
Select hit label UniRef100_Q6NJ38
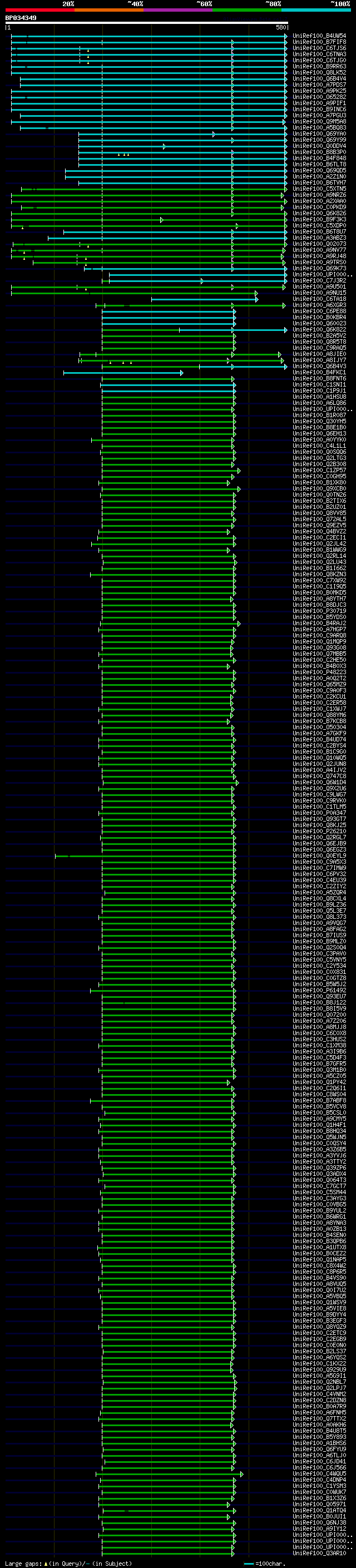point(319,1522)
